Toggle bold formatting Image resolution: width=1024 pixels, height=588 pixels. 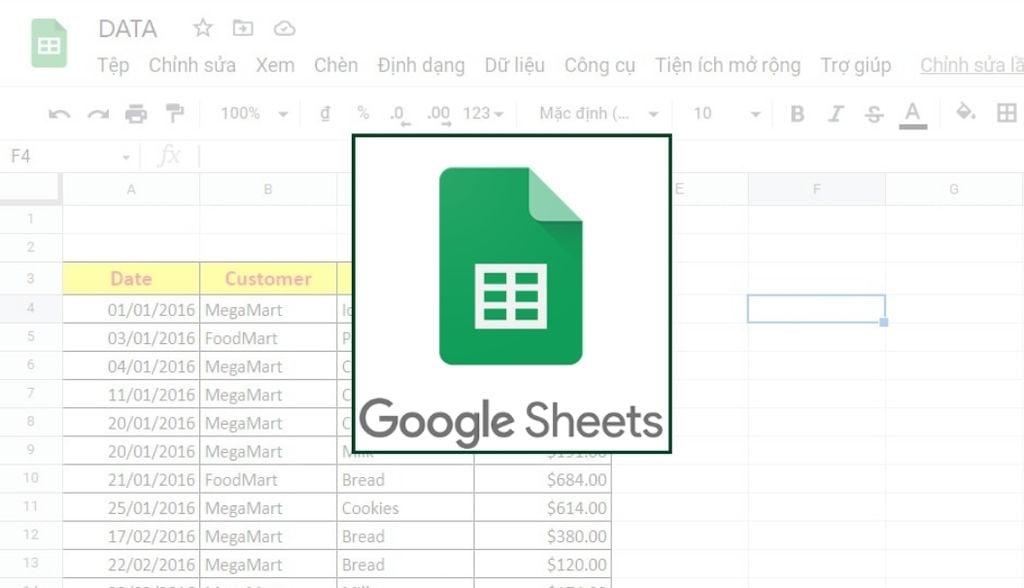[797, 114]
